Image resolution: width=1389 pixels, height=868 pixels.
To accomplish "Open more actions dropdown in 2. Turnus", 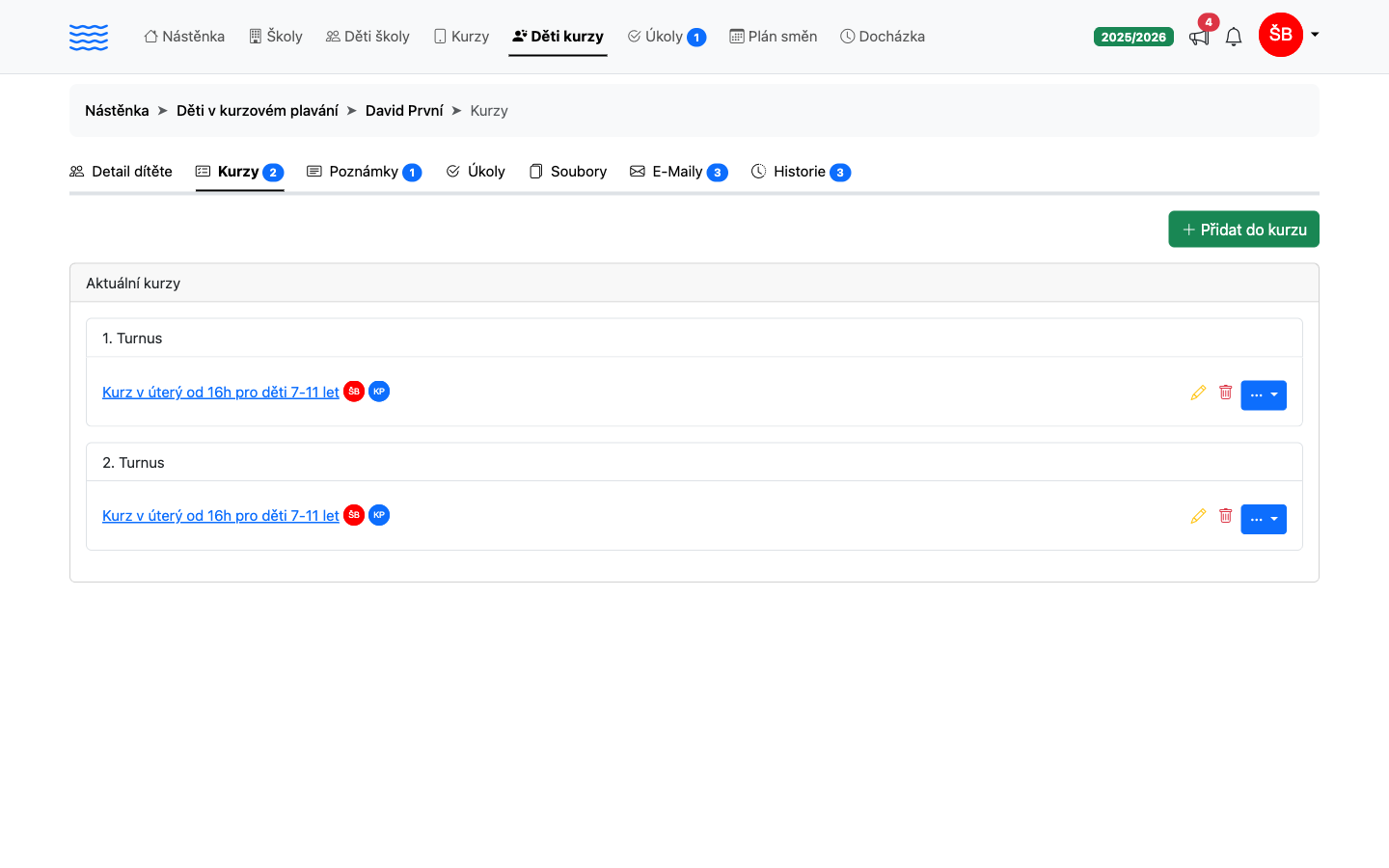I will coord(1264,519).
